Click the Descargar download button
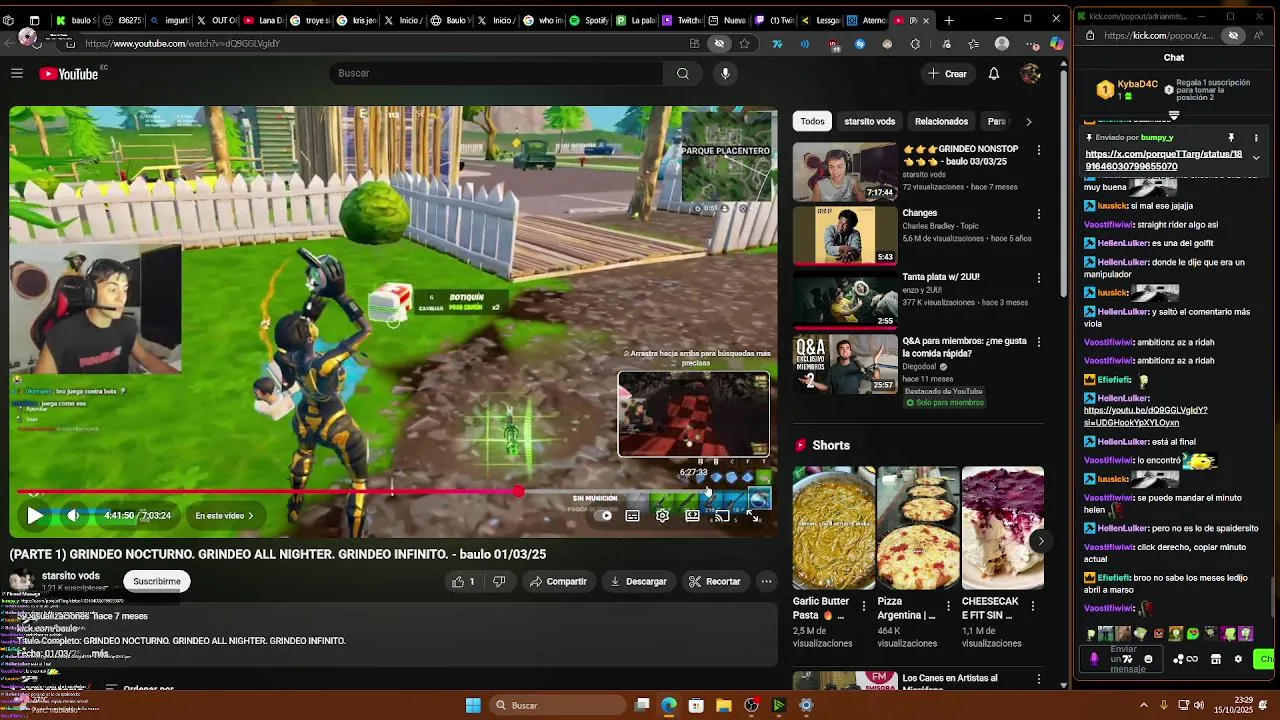 click(x=638, y=581)
